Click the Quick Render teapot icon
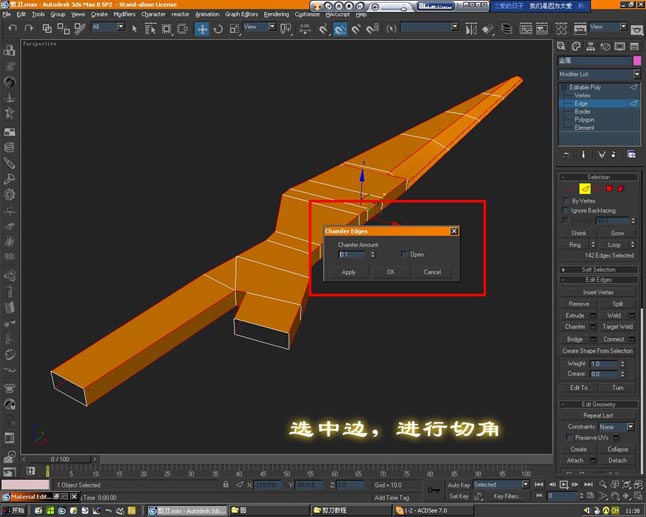Screen dimensions: 646x517 [637, 30]
